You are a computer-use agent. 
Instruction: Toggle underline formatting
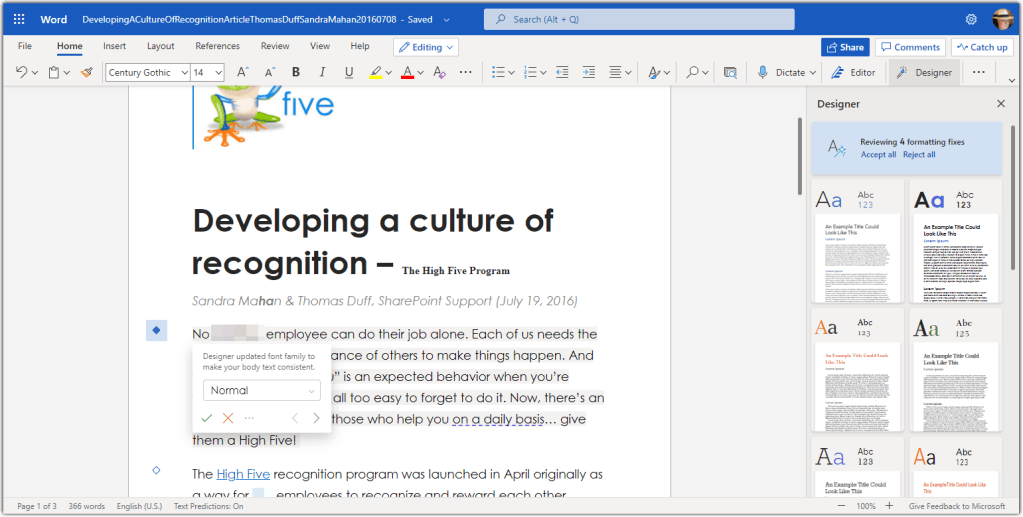click(349, 72)
